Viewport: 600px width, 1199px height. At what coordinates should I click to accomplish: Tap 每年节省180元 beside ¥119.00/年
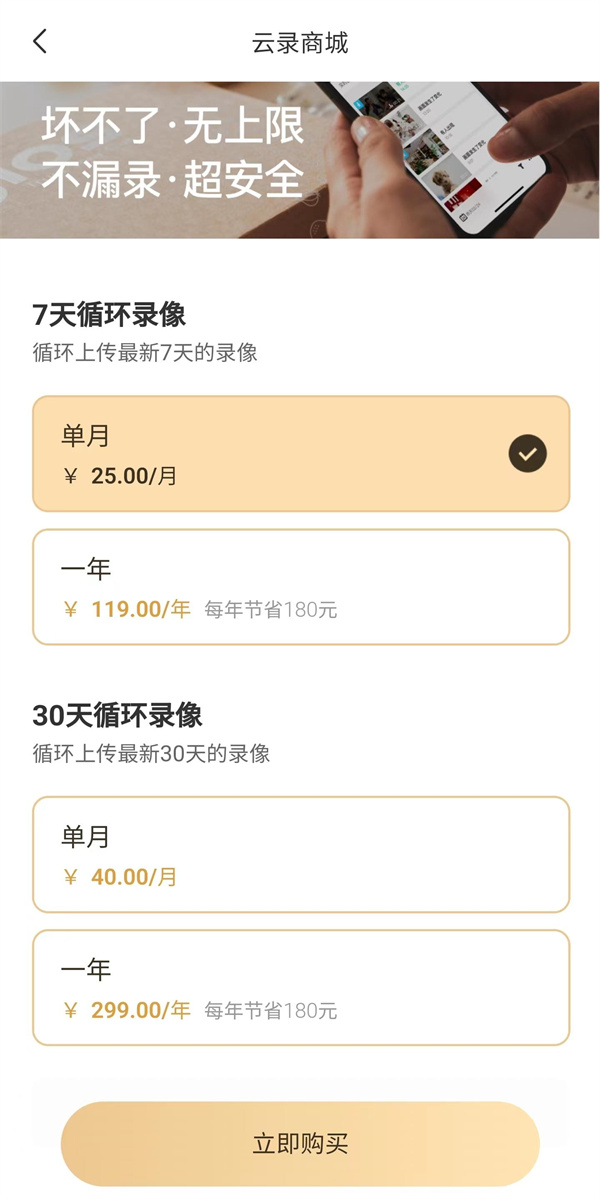pyautogui.click(x=271, y=611)
